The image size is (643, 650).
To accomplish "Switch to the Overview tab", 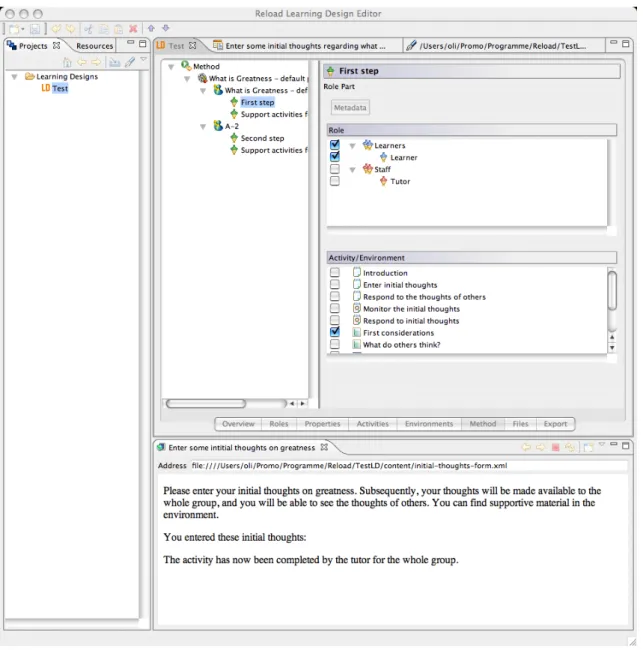I will [238, 424].
